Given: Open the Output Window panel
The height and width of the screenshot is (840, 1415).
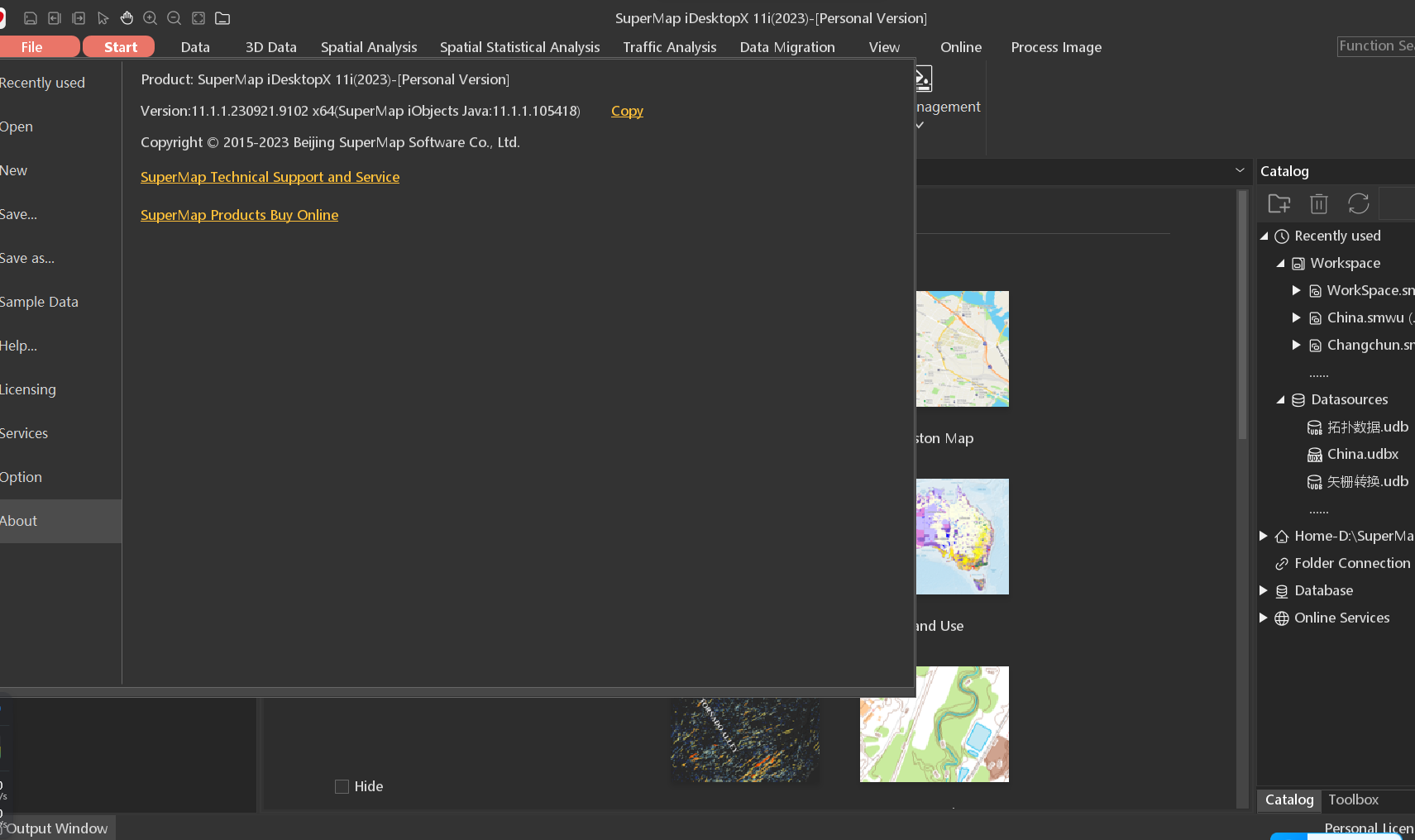Looking at the screenshot, I should pos(57,828).
